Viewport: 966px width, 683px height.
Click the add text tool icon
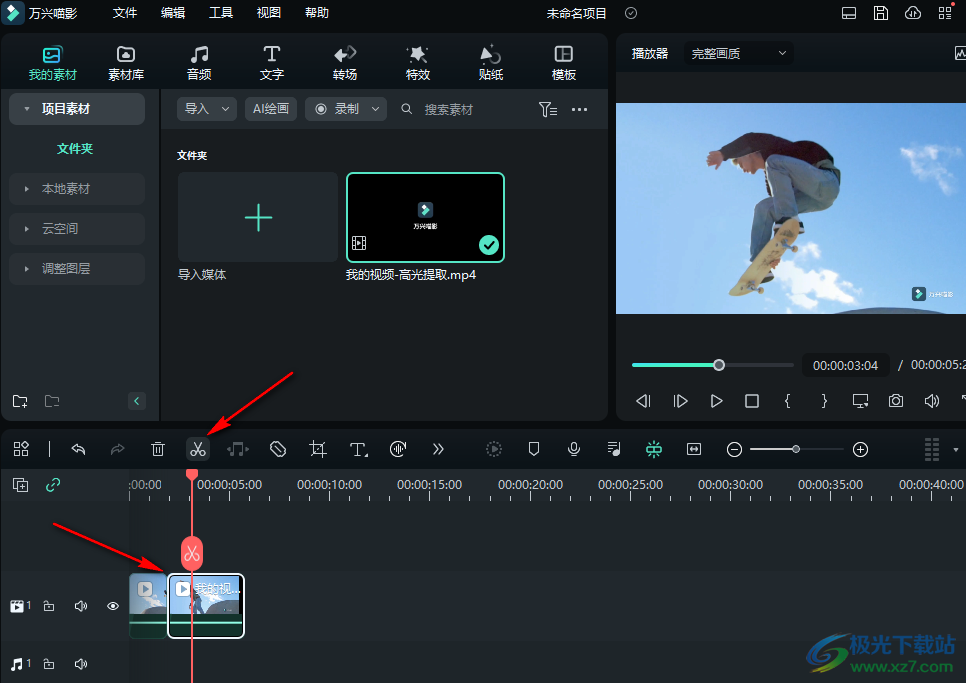tap(358, 449)
